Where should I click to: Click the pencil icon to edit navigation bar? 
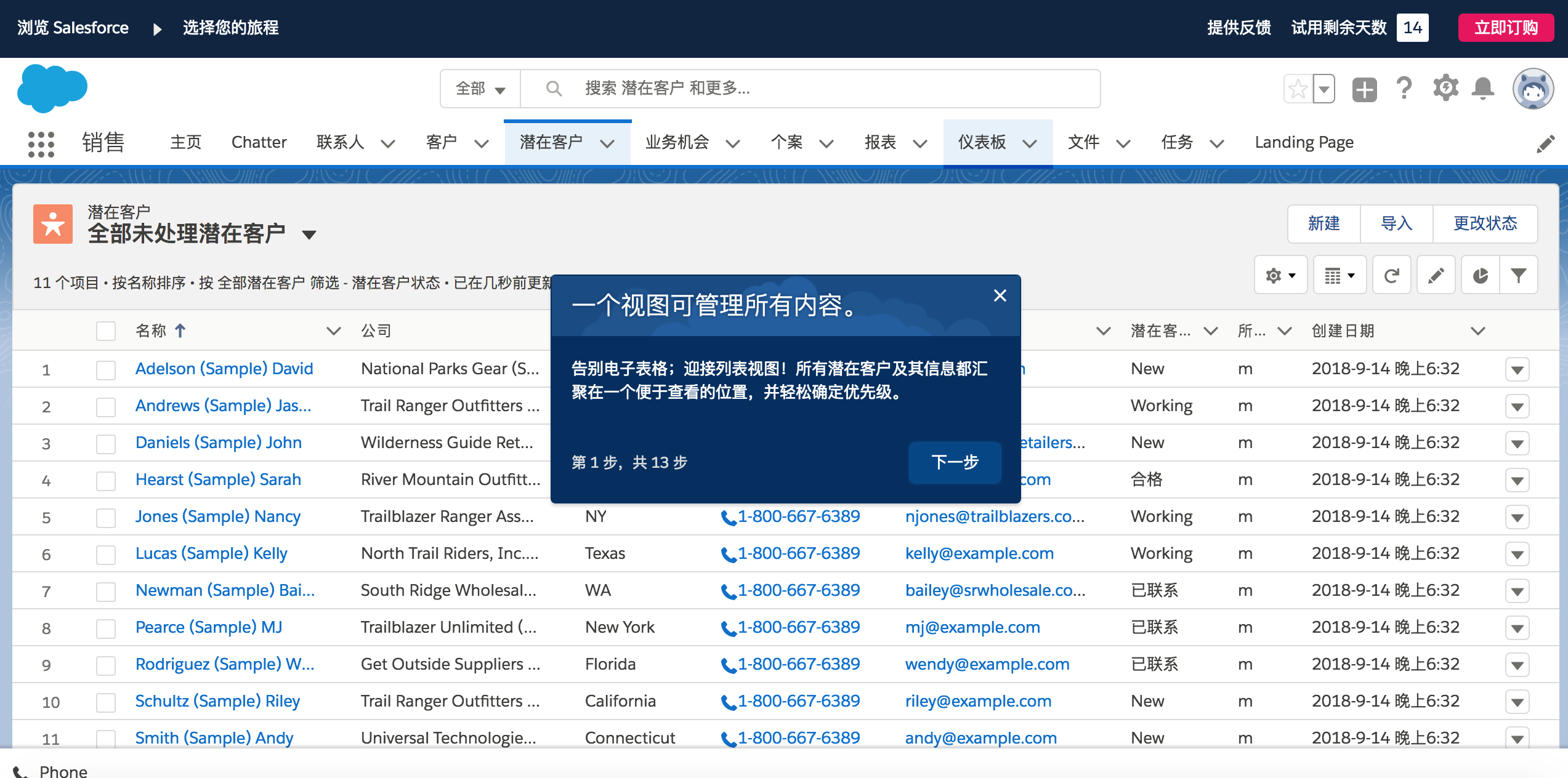click(x=1545, y=143)
